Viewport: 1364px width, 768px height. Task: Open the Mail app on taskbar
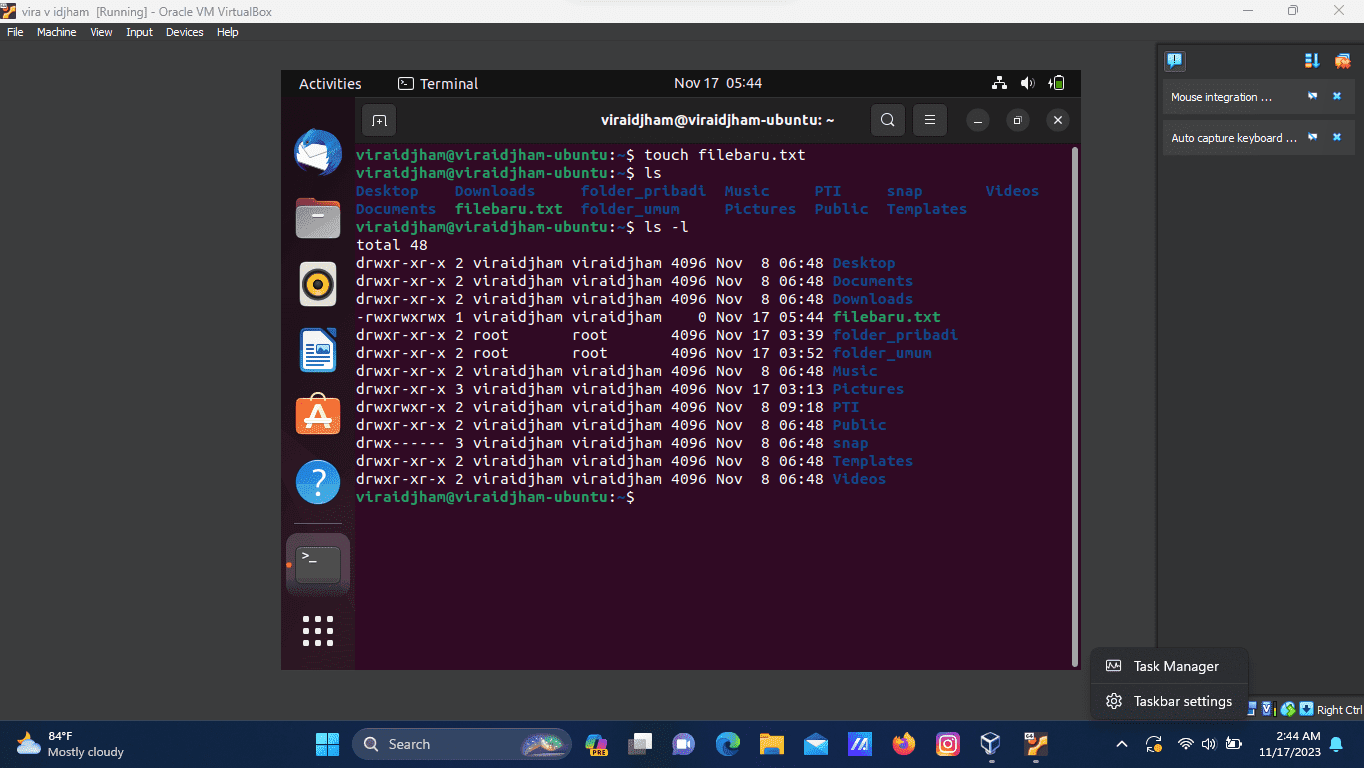click(x=816, y=744)
